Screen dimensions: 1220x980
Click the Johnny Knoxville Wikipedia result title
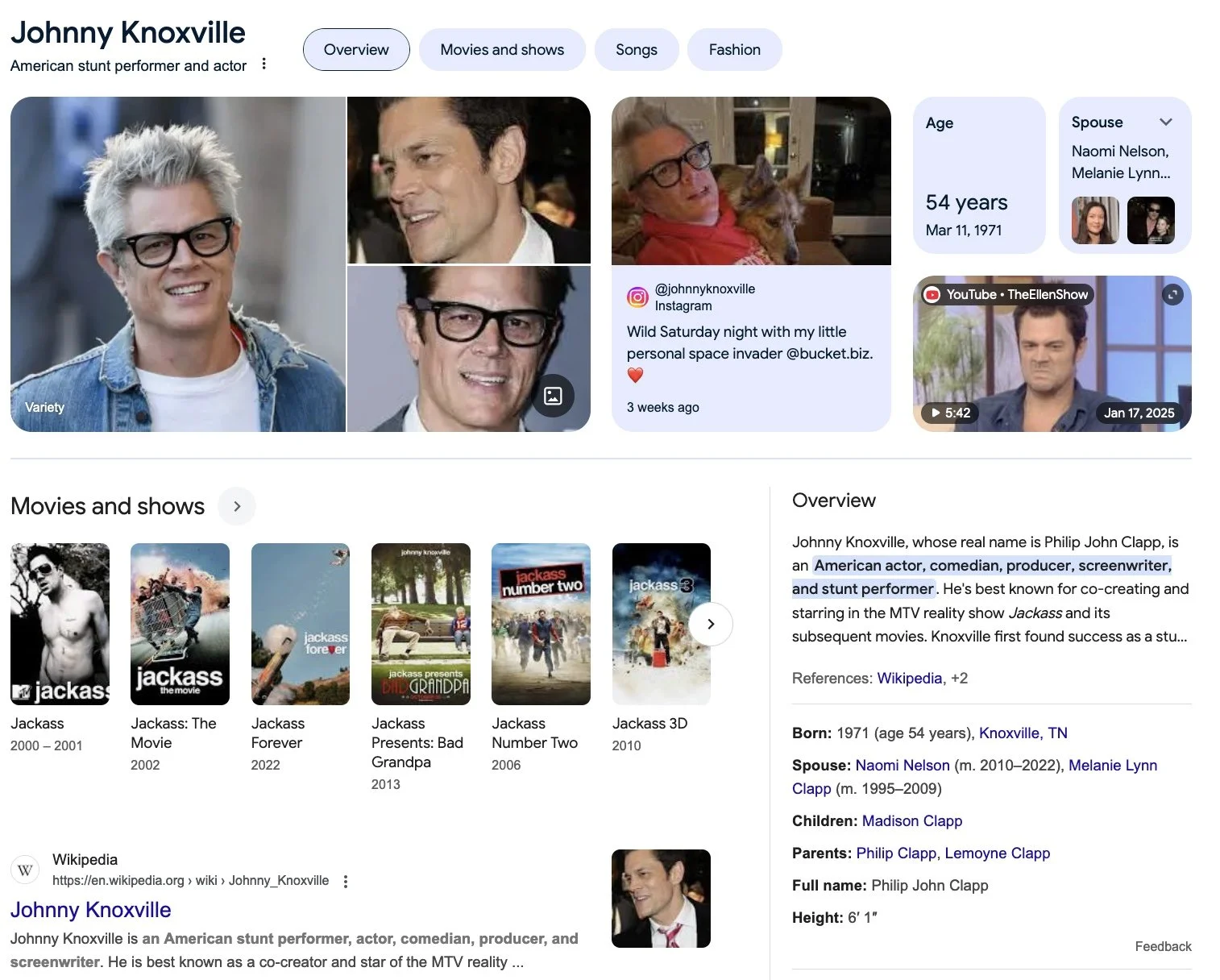(91, 910)
